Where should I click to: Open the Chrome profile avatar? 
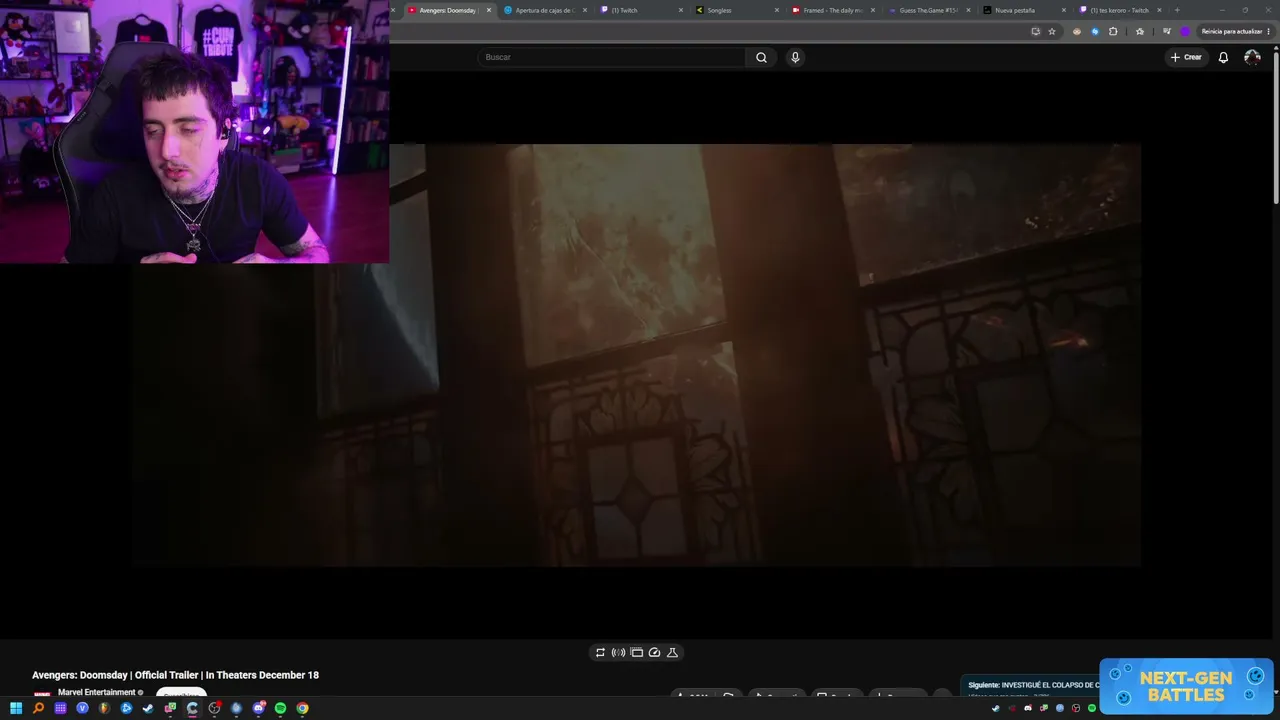pyautogui.click(x=1185, y=31)
